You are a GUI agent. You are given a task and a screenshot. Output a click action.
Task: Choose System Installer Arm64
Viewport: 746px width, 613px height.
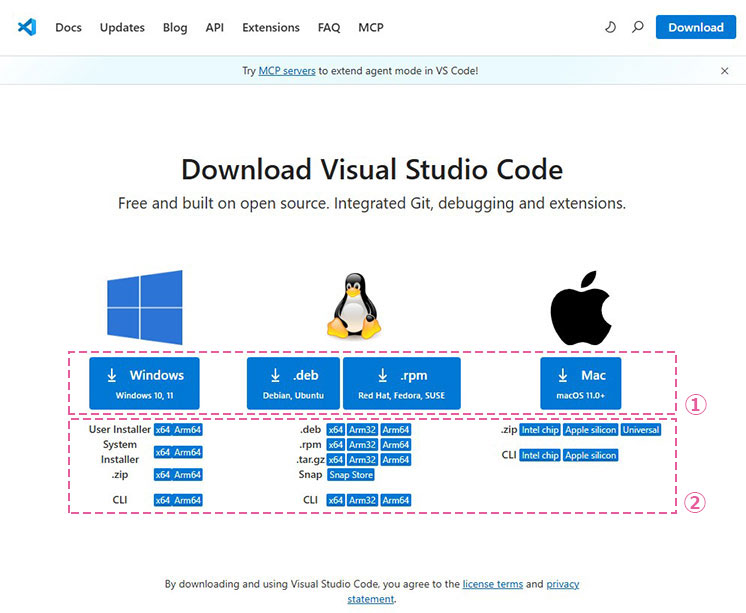pos(187,452)
